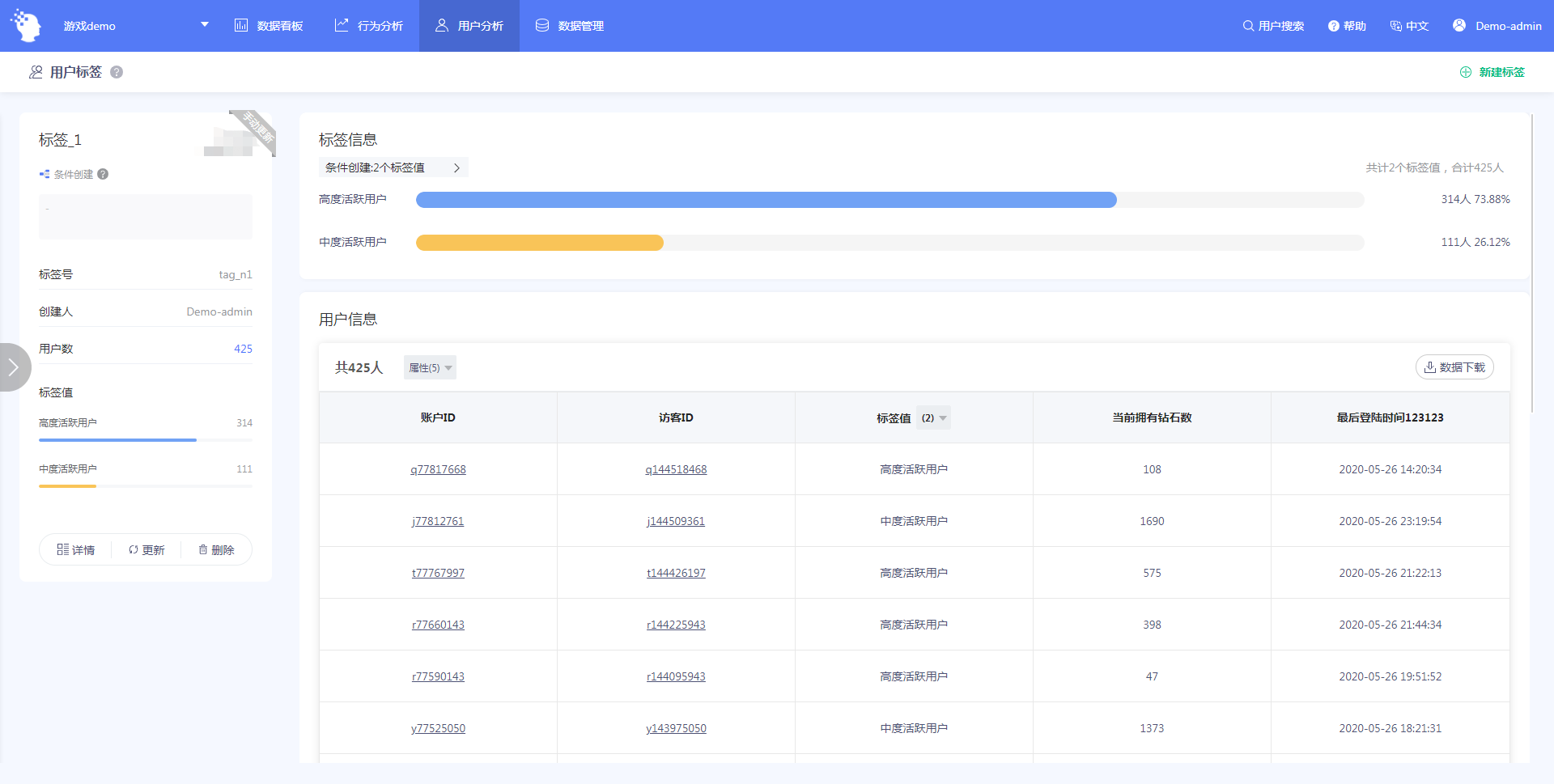Open the 数据管理 menu
The height and width of the screenshot is (784, 1554).
coord(570,26)
